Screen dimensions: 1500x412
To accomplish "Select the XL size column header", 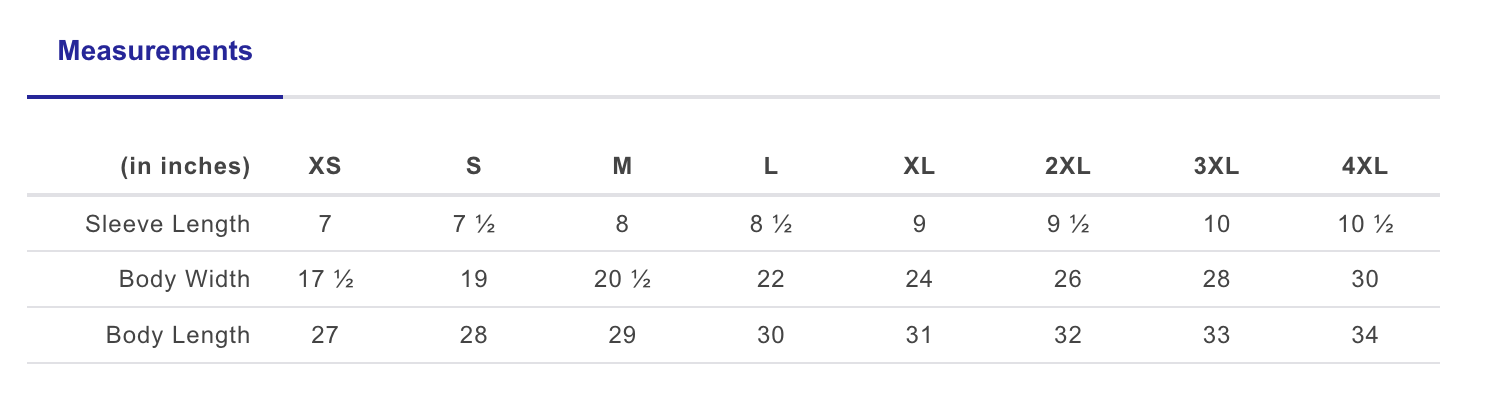I will point(919,167).
